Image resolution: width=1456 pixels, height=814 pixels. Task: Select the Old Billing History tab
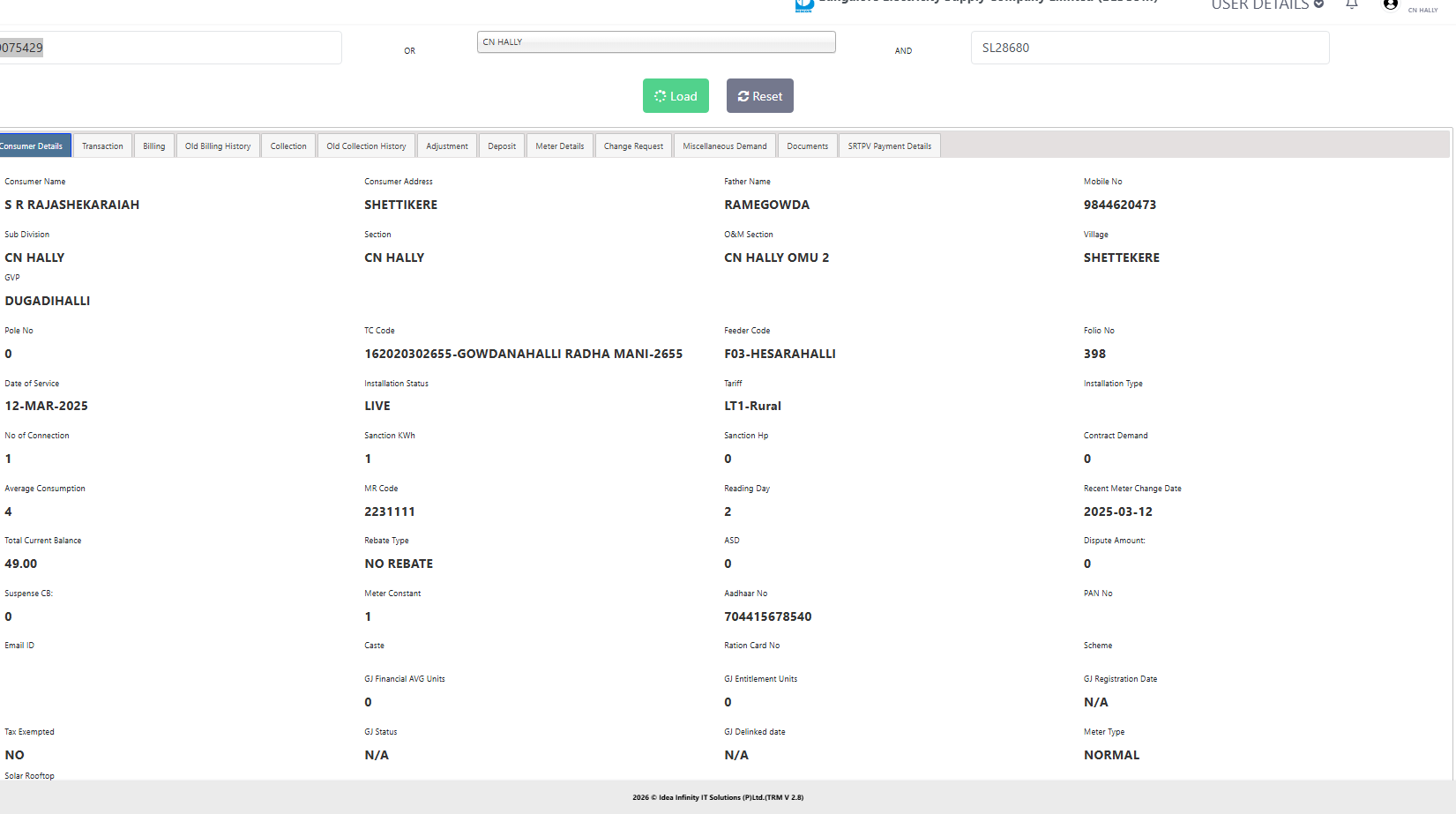coord(218,146)
